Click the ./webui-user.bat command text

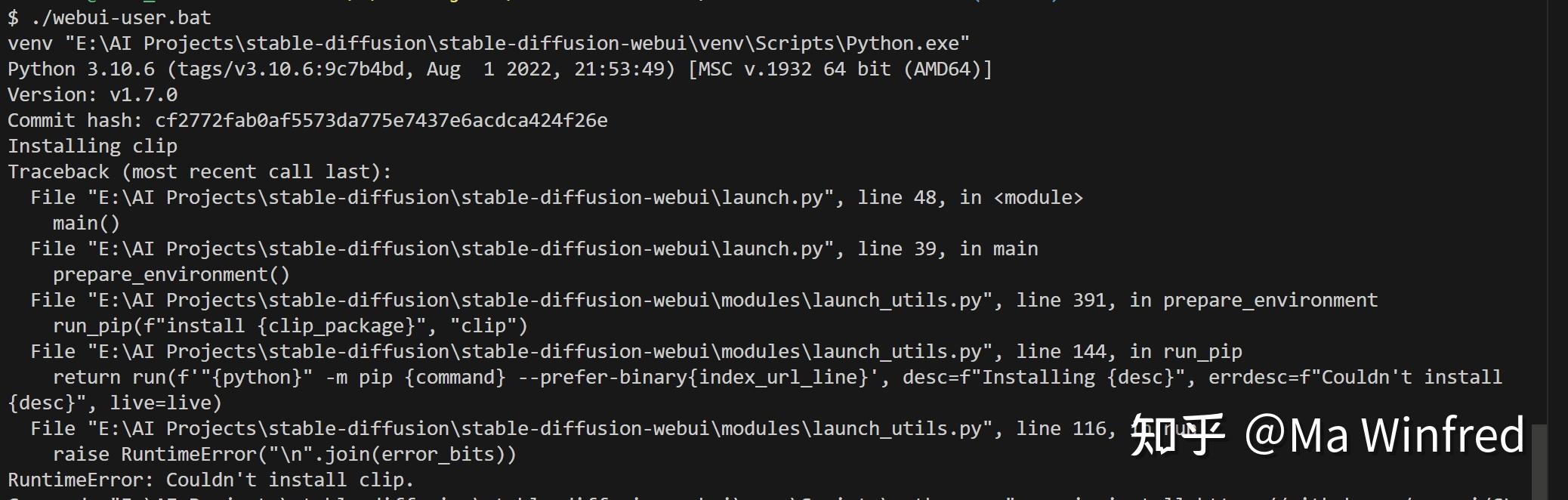tap(121, 17)
